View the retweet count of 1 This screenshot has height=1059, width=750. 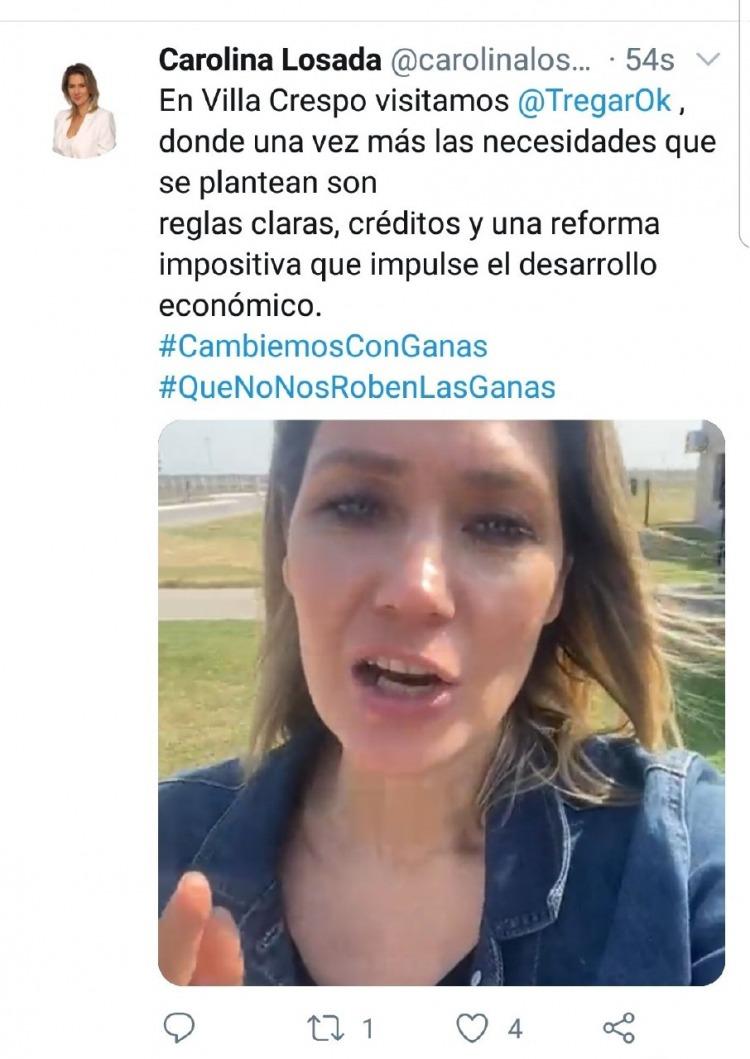pos(368,1029)
